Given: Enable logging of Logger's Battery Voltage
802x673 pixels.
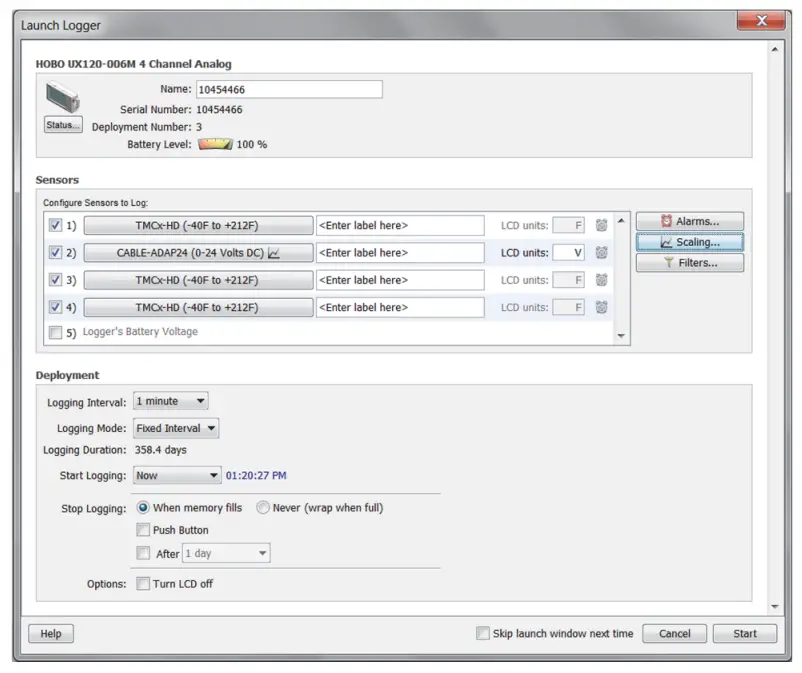Looking at the screenshot, I should pyautogui.click(x=56, y=333).
